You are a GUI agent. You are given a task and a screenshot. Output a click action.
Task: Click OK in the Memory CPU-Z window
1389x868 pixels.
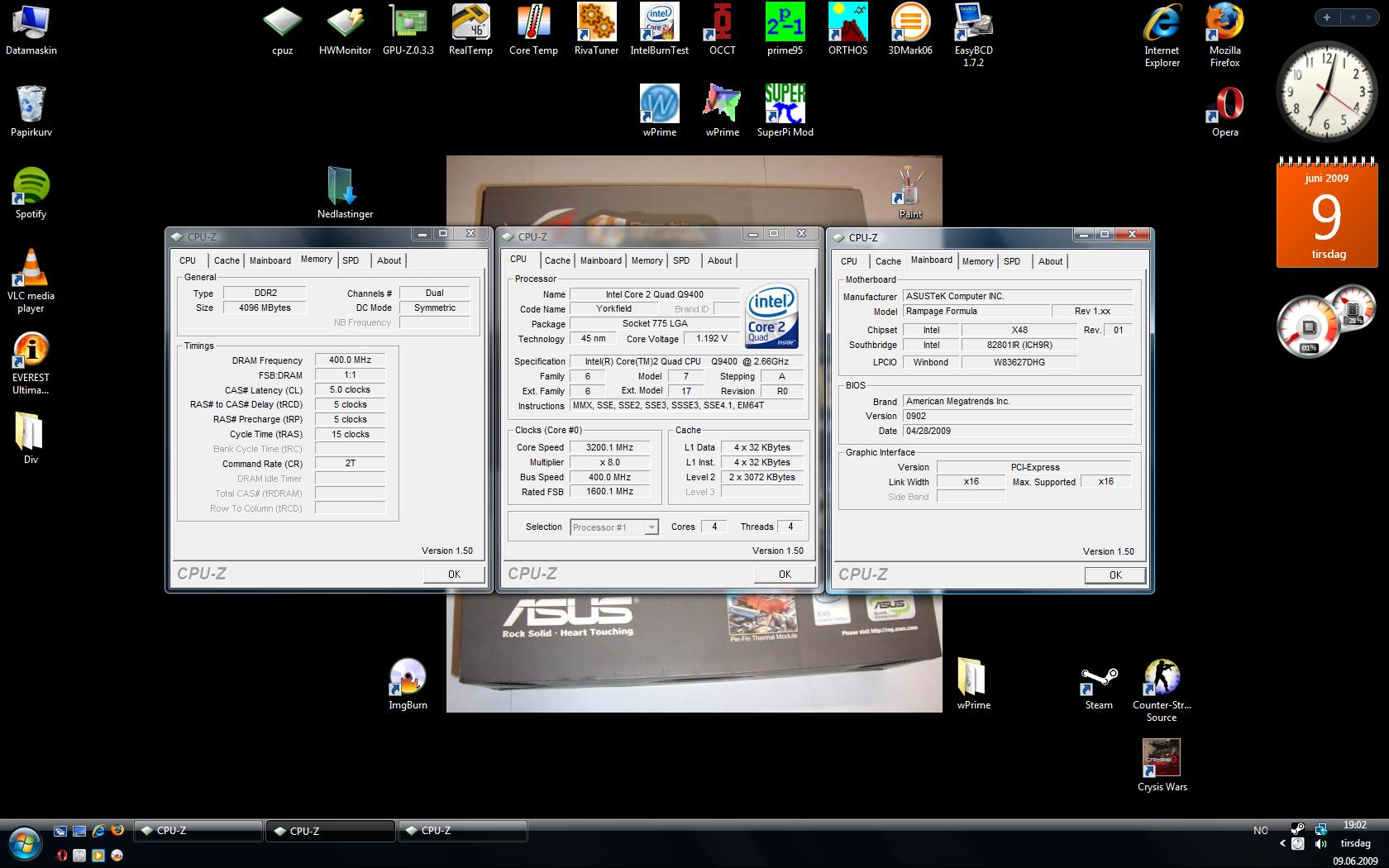click(x=454, y=574)
